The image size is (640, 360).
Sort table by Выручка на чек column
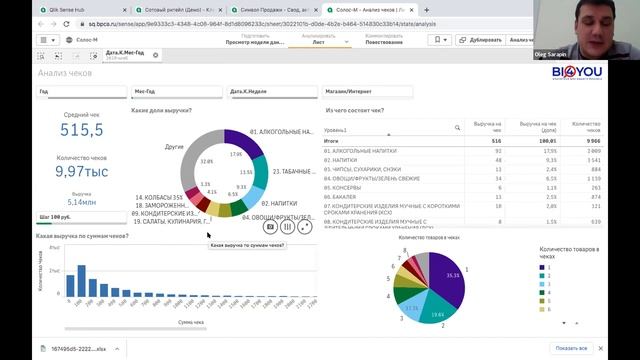[x=487, y=127]
